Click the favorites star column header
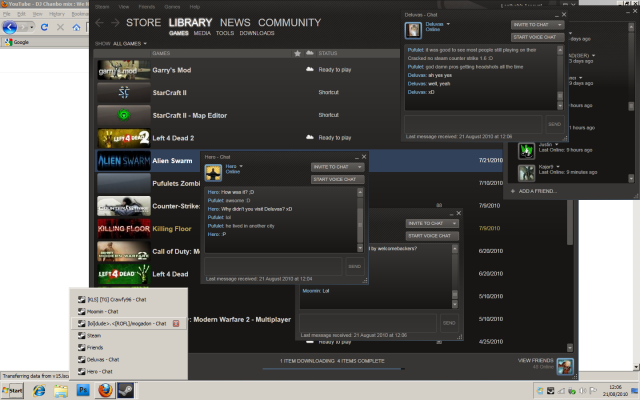 (297, 52)
